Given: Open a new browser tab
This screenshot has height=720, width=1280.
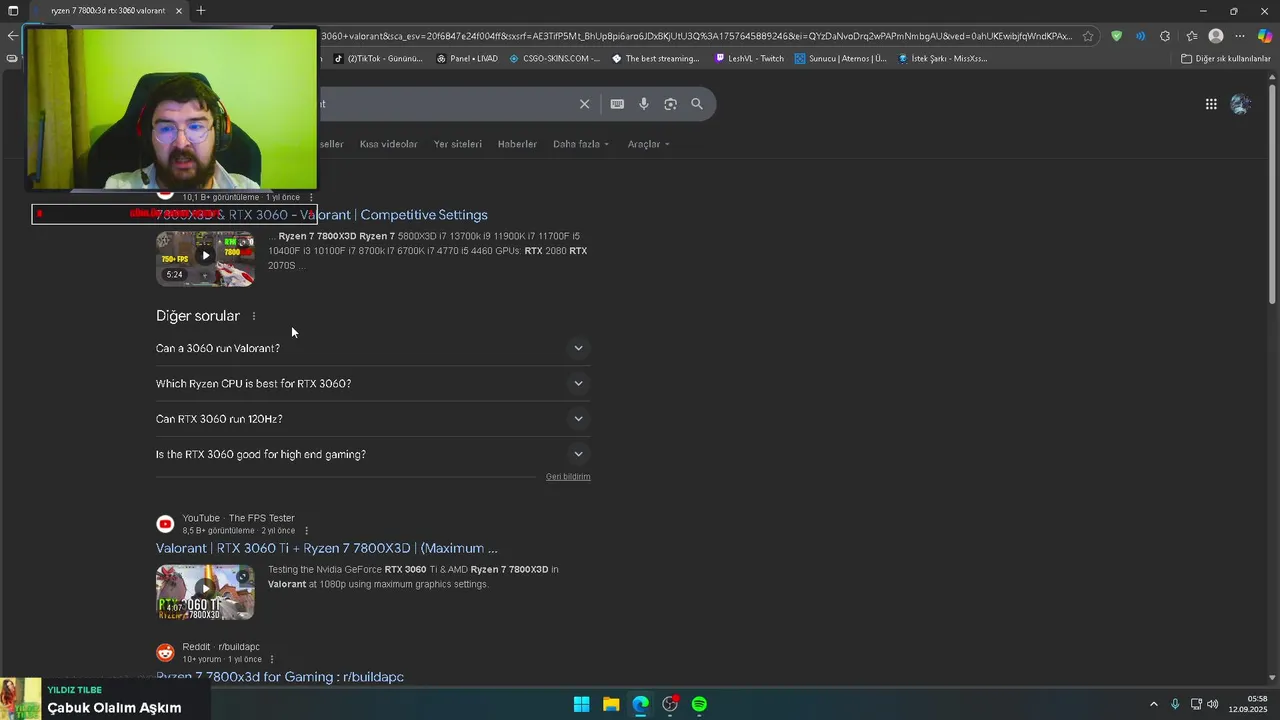Looking at the screenshot, I should [x=201, y=11].
